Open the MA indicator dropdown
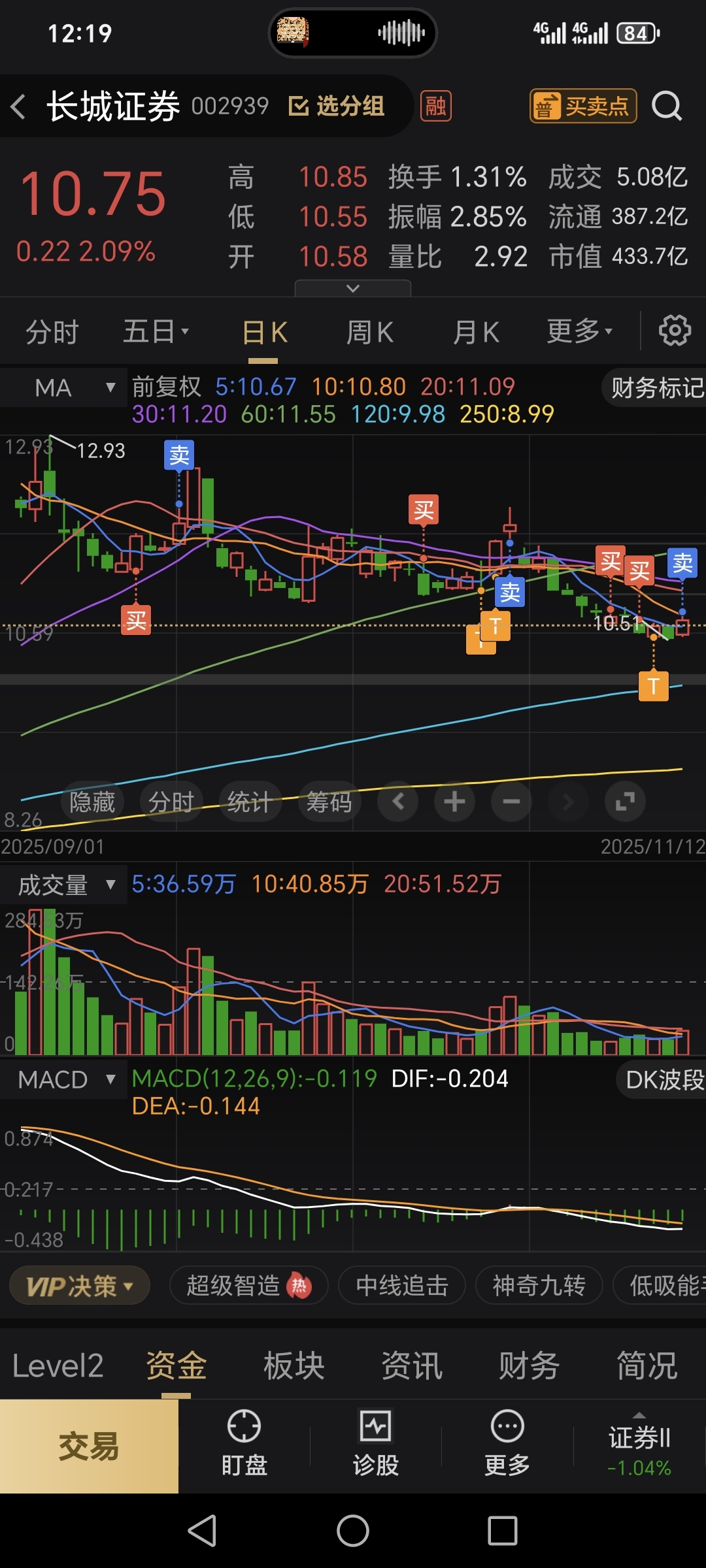This screenshot has height=1568, width=706. 63,388
